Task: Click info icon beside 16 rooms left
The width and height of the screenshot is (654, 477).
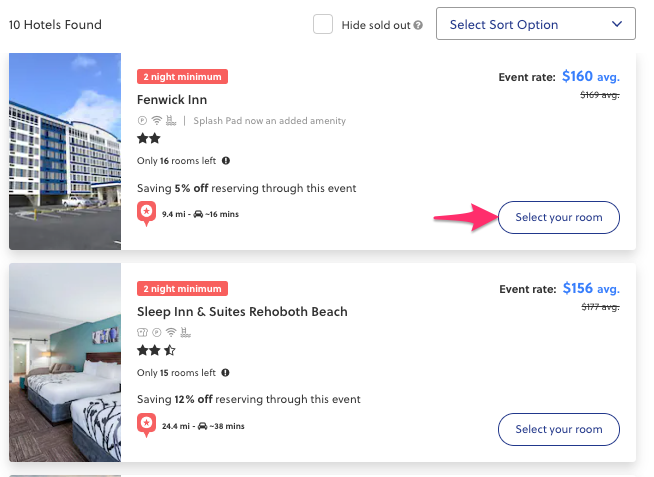Action: (x=226, y=160)
